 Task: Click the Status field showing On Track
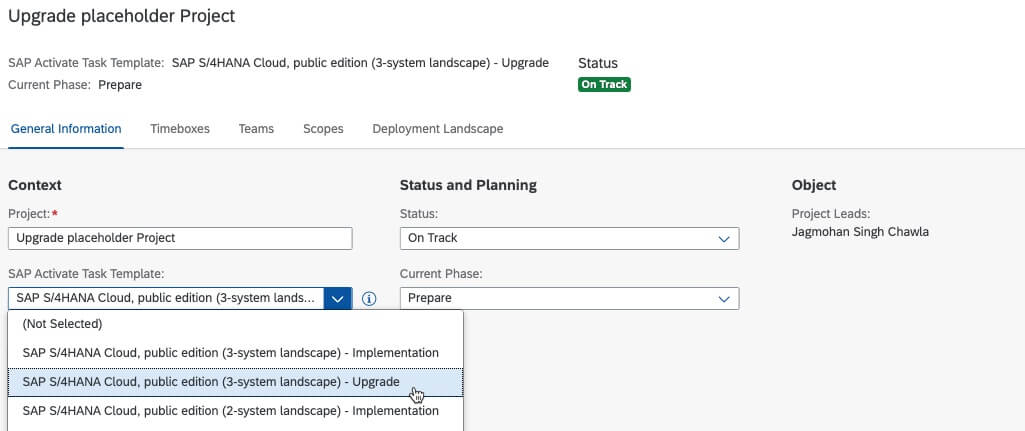(x=569, y=238)
